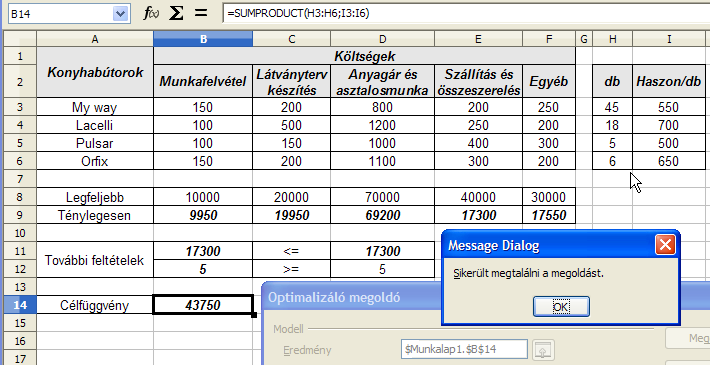Screen dimensions: 710x365
Task: Click the cell with 70000
Action: (x=383, y=197)
